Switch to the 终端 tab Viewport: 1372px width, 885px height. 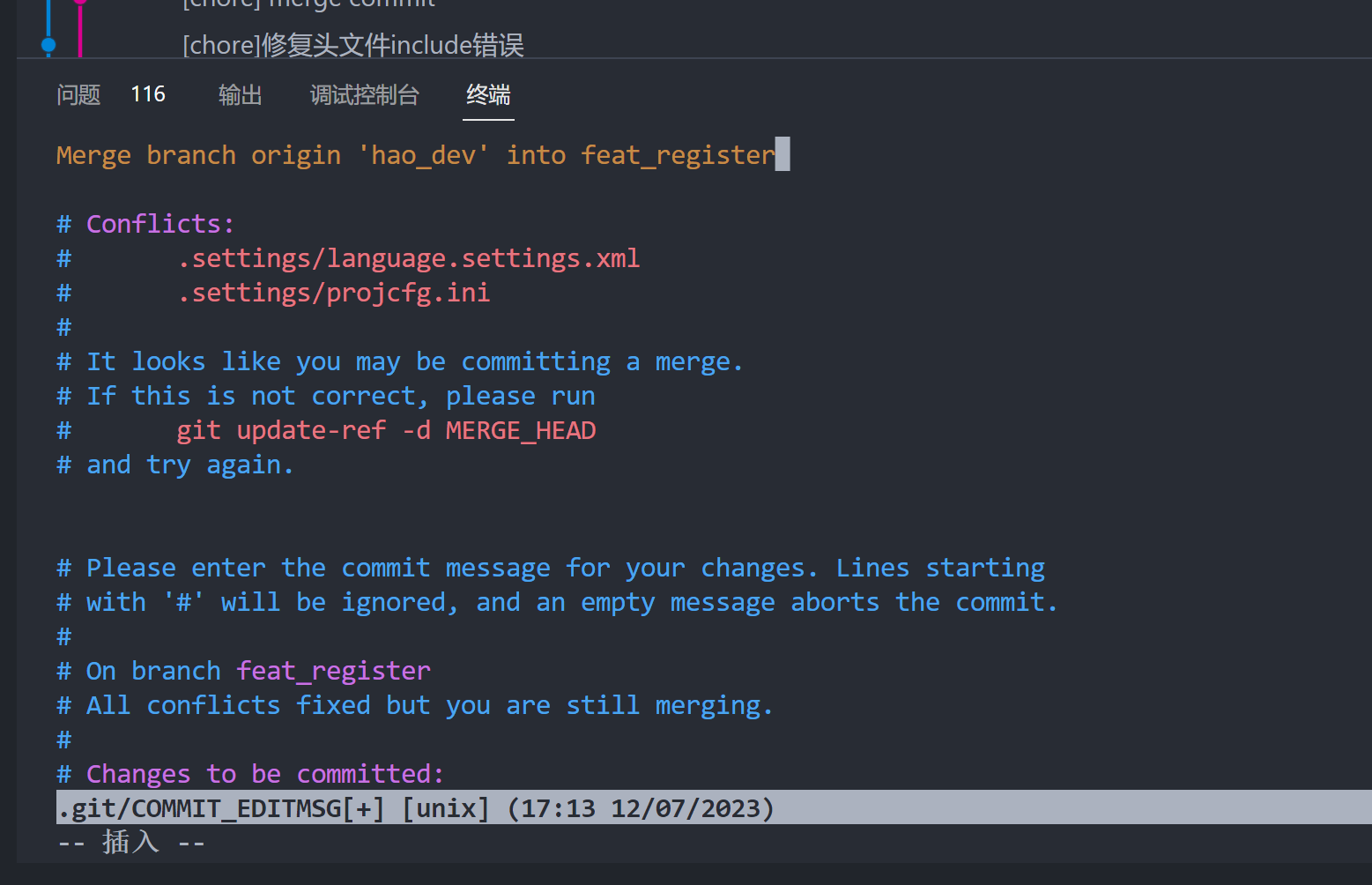pyautogui.click(x=488, y=97)
